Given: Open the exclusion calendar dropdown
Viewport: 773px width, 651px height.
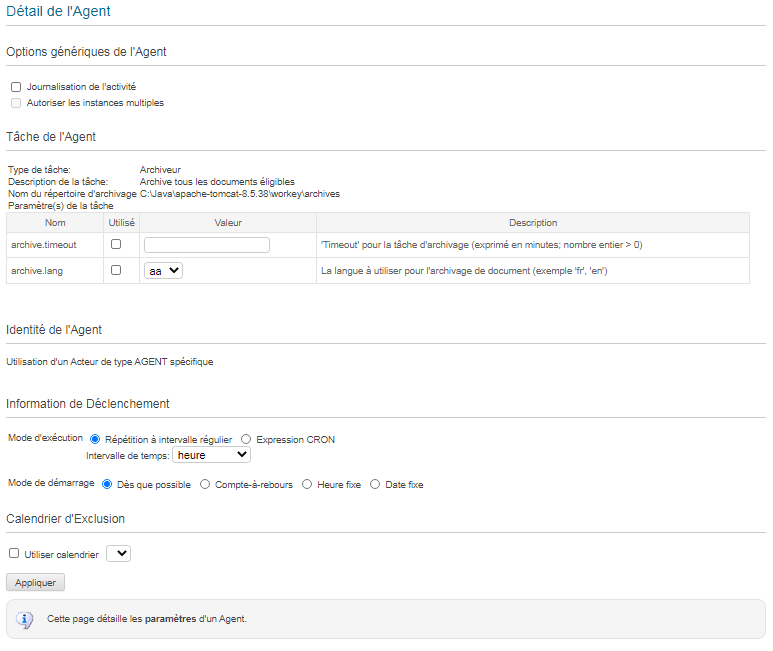Looking at the screenshot, I should point(118,553).
